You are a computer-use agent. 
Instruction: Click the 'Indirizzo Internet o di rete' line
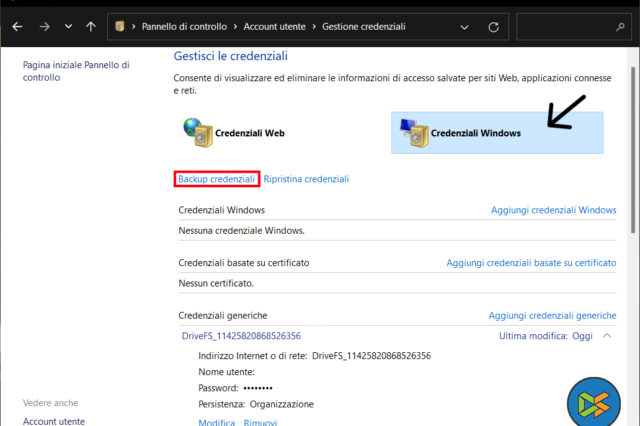tap(314, 356)
